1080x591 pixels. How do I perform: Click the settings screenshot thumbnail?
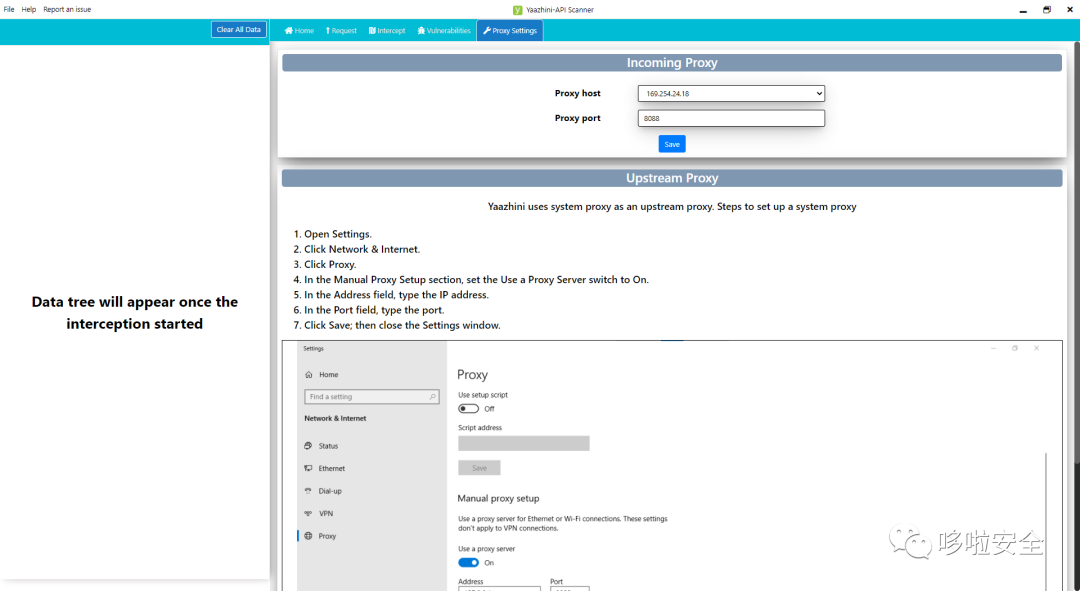point(672,466)
